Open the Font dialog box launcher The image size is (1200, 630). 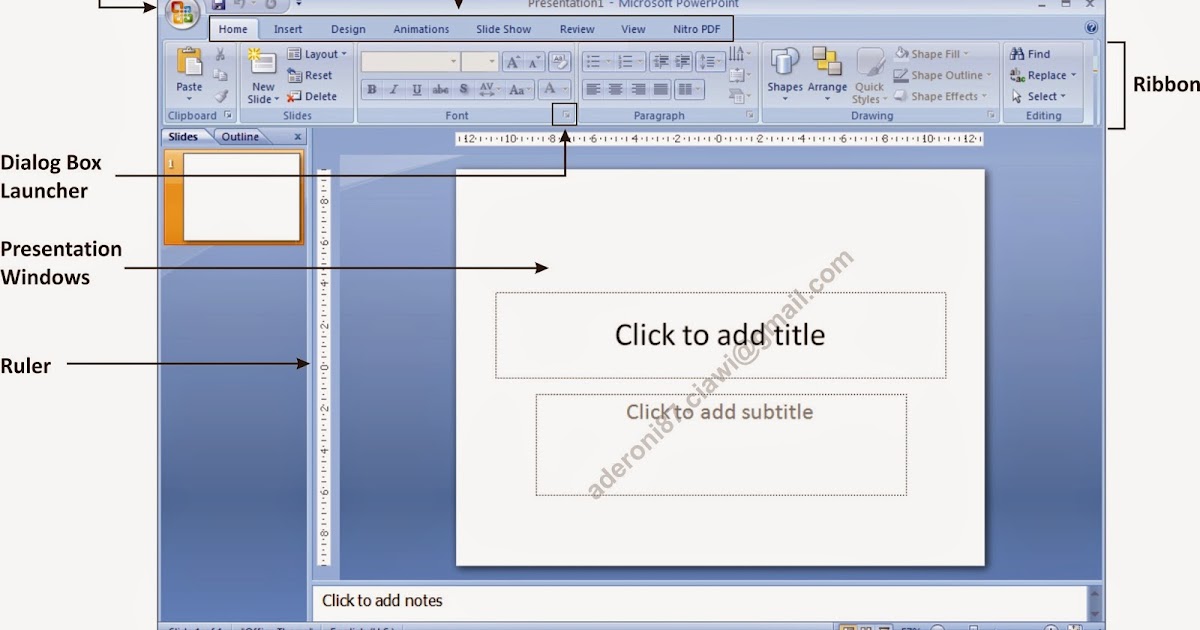pos(566,116)
